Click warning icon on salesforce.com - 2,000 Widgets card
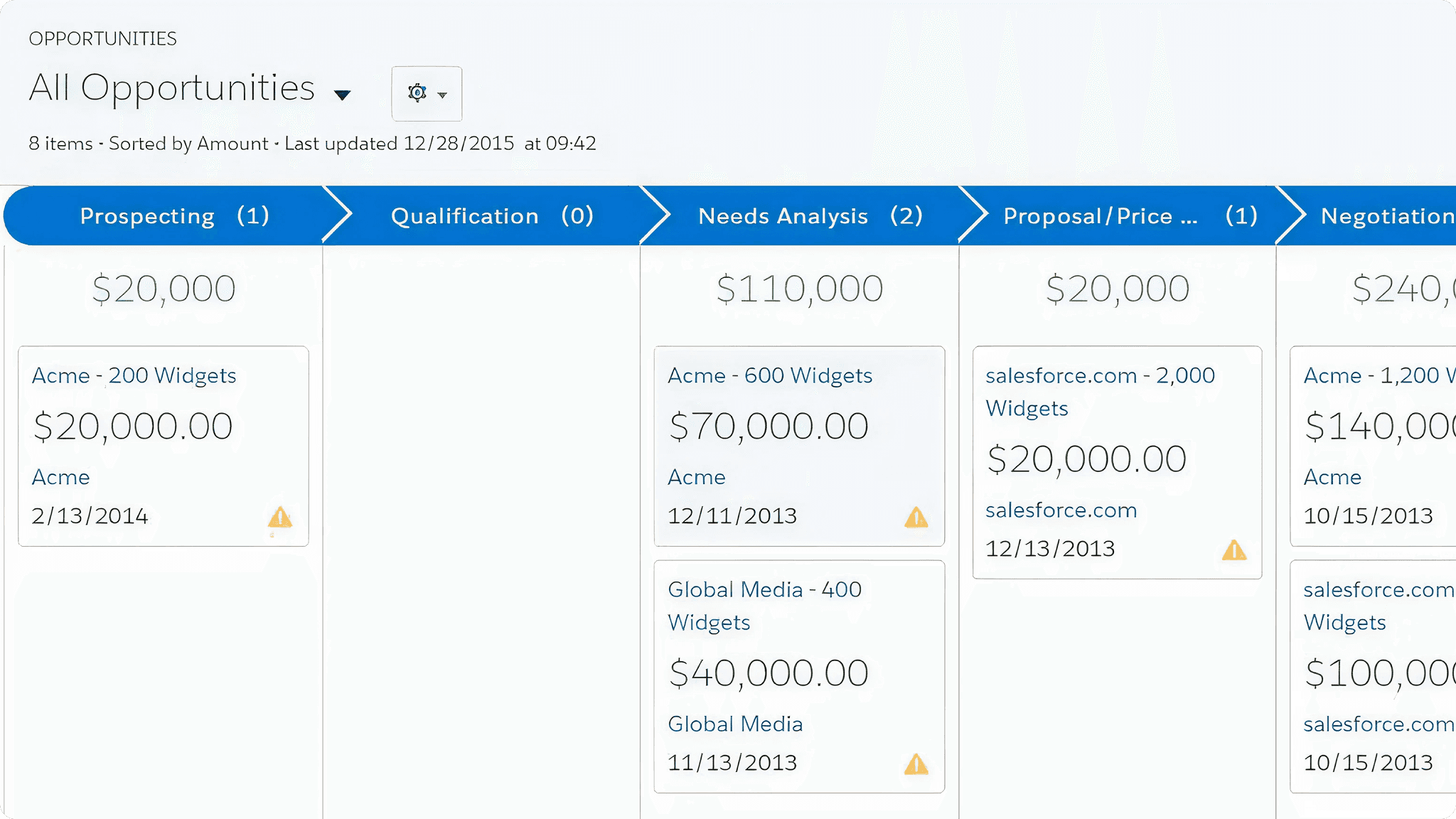The height and width of the screenshot is (819, 1456). coord(1234,550)
